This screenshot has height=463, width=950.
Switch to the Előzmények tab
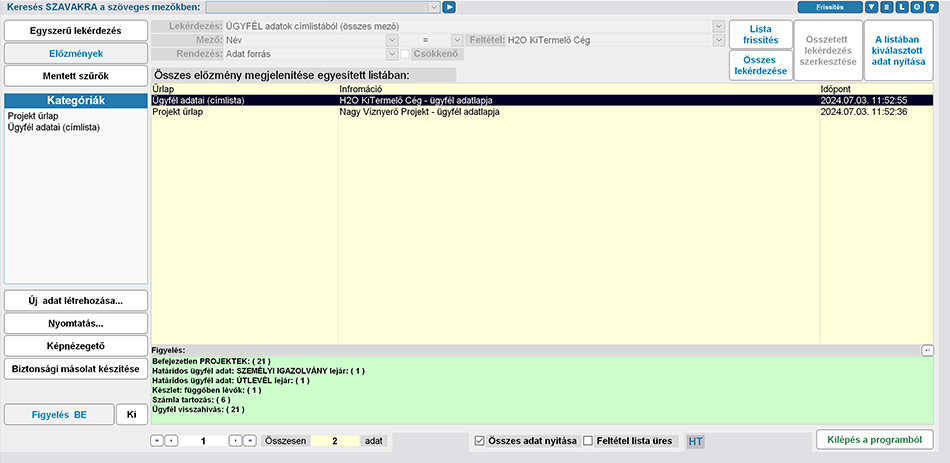75,54
